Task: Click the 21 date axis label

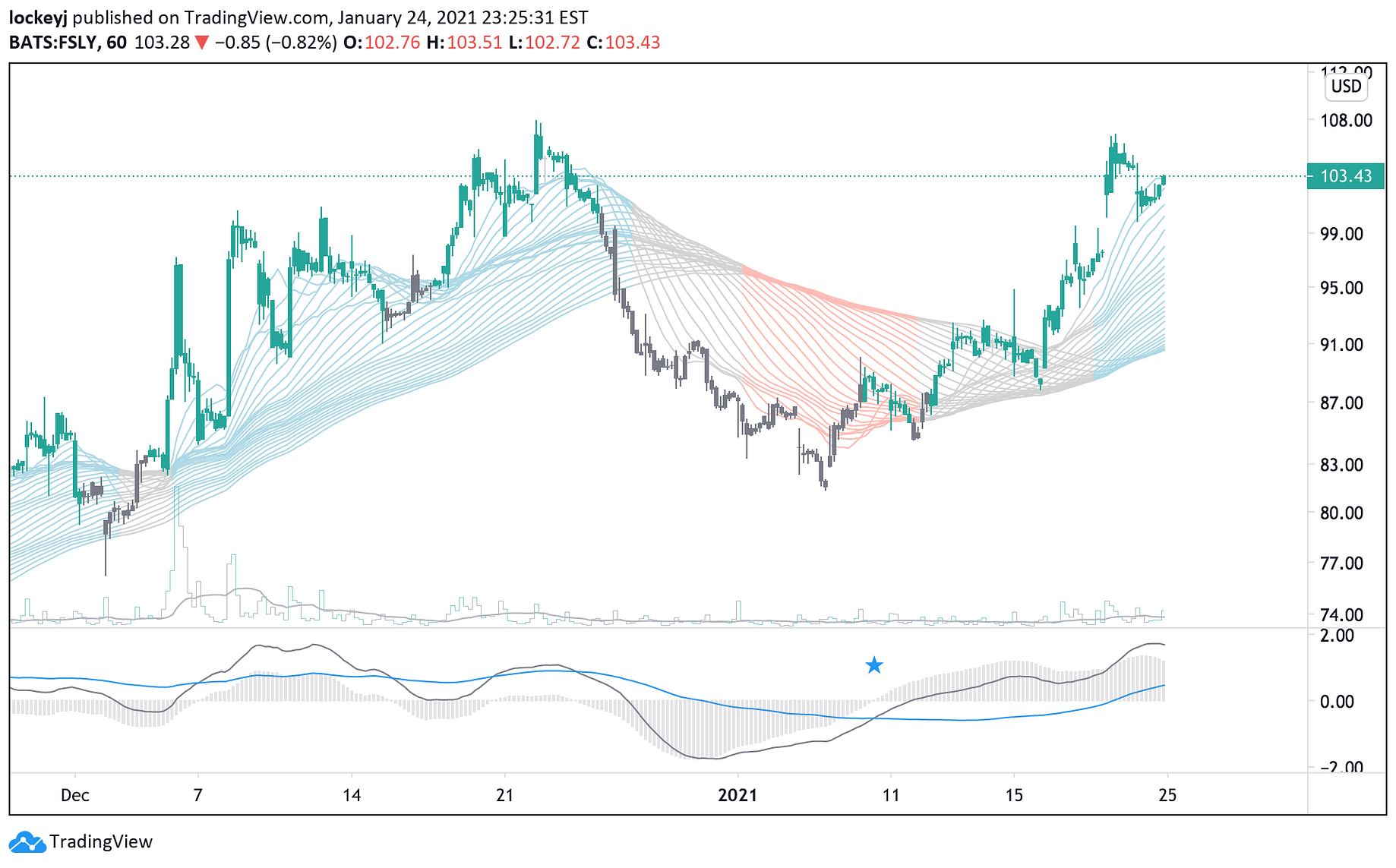Action: [505, 795]
